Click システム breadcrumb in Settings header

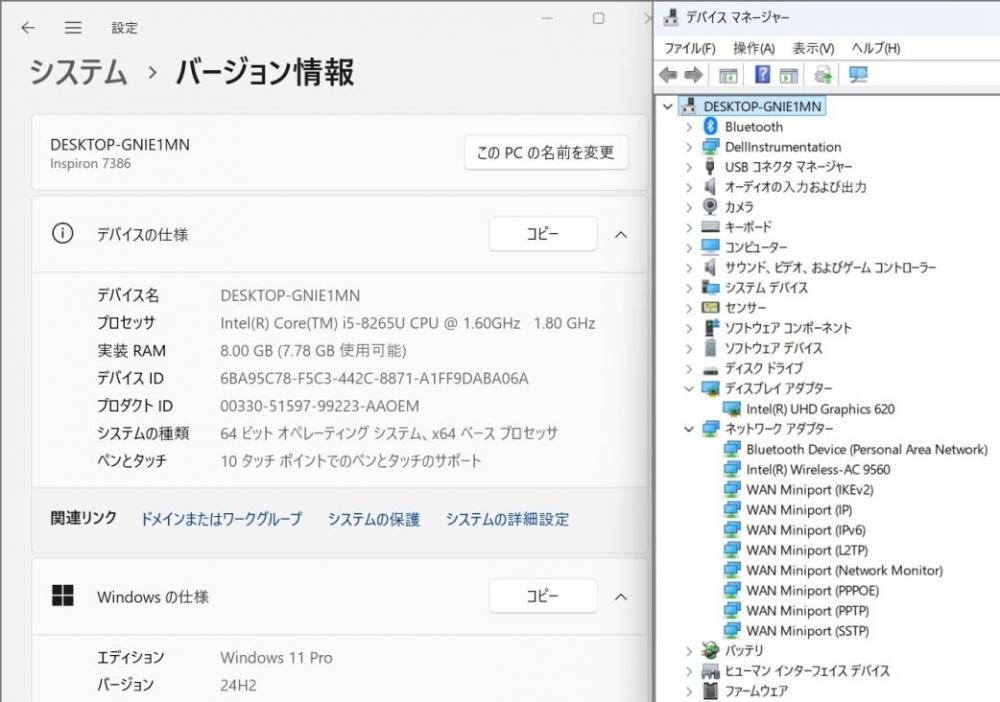pos(78,71)
